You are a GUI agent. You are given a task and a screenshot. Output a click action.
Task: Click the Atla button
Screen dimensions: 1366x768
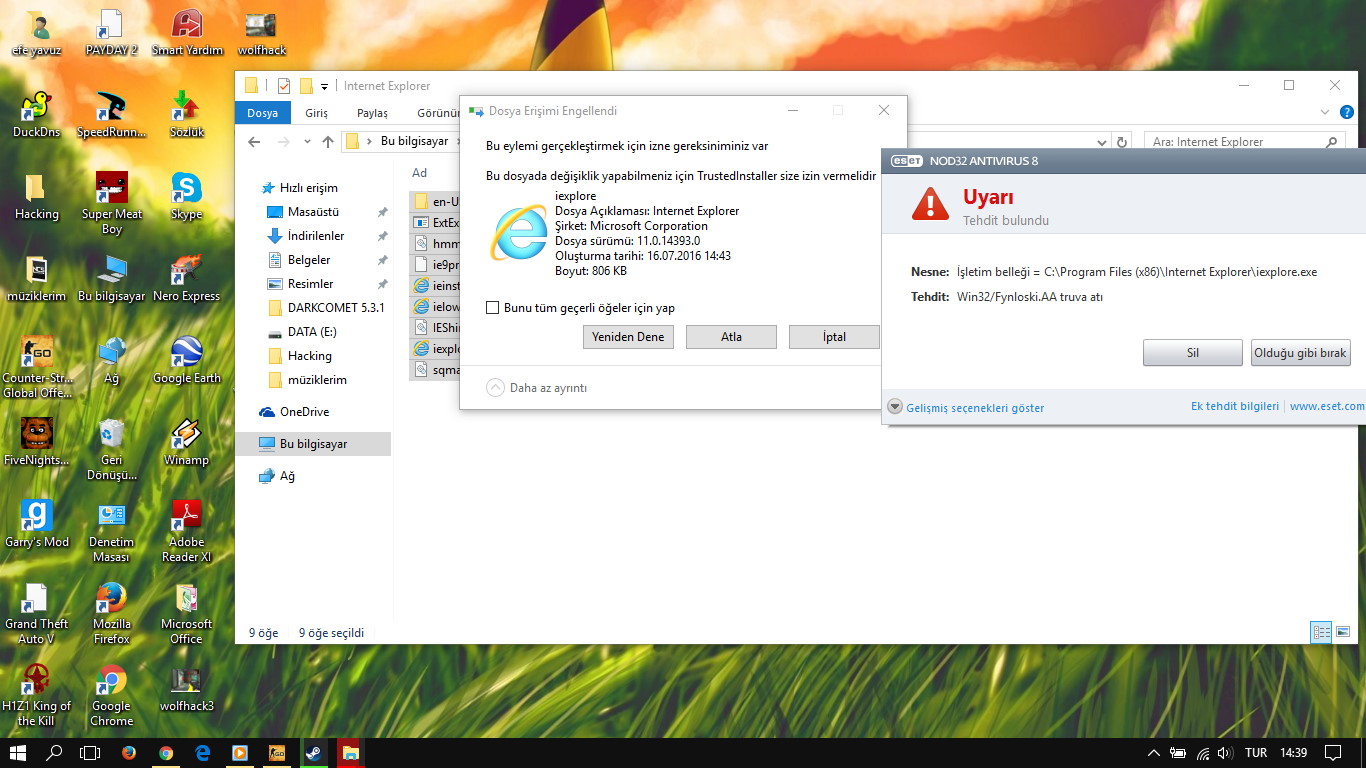[731, 337]
